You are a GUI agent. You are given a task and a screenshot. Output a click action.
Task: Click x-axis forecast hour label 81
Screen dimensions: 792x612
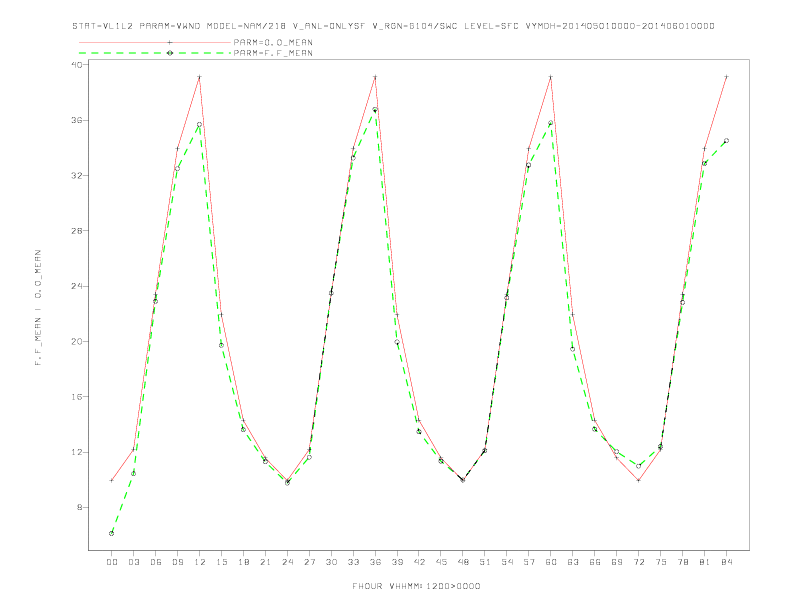tap(705, 562)
